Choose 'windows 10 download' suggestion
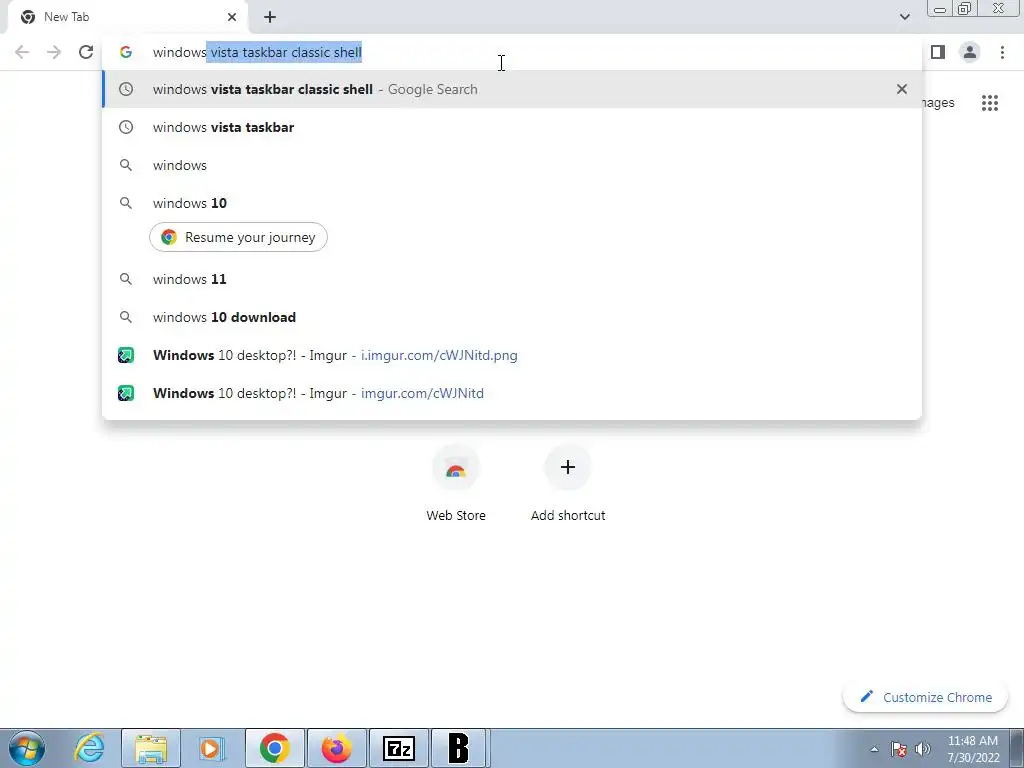This screenshot has height=768, width=1024. tap(512, 317)
